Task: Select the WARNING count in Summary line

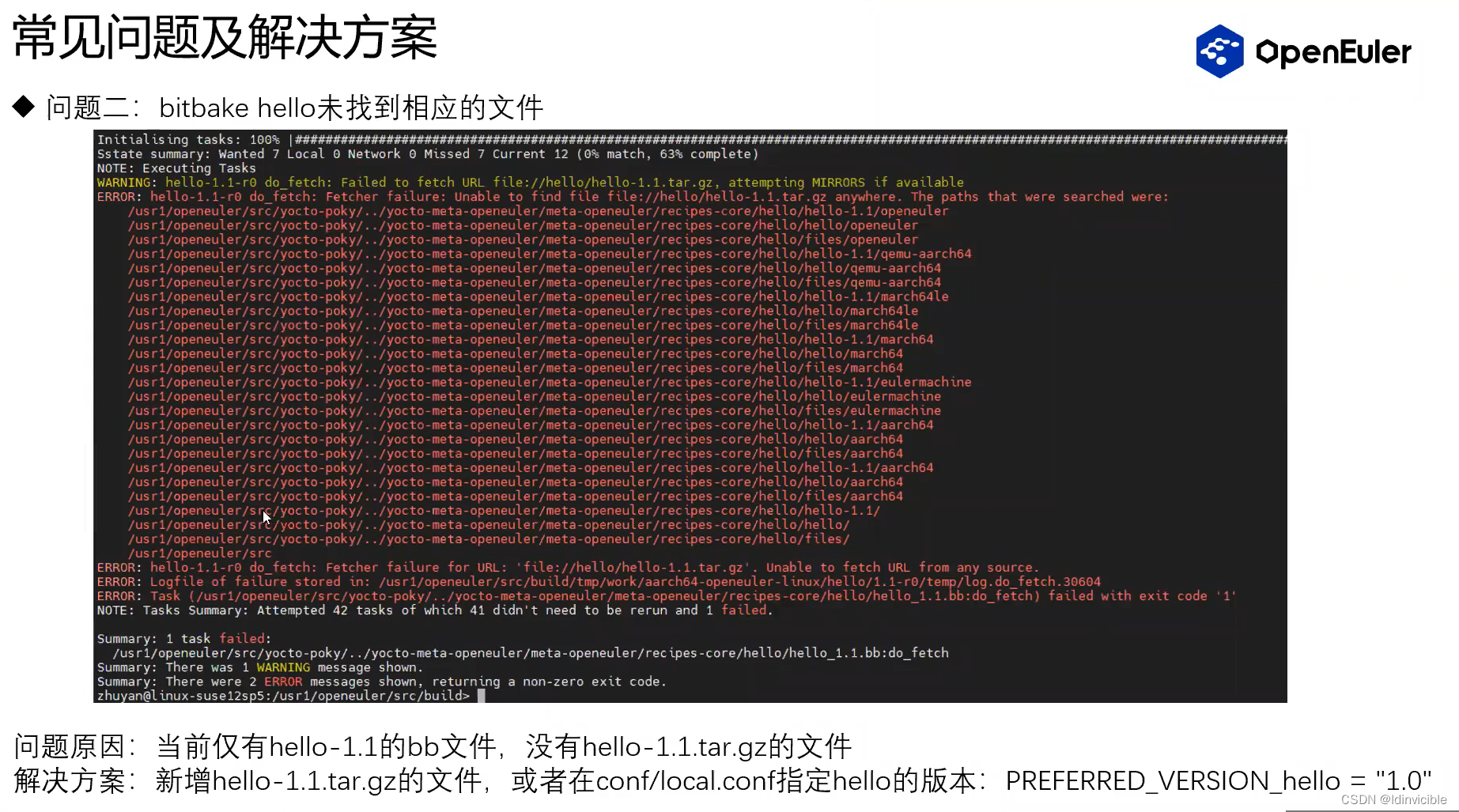Action: tap(283, 667)
